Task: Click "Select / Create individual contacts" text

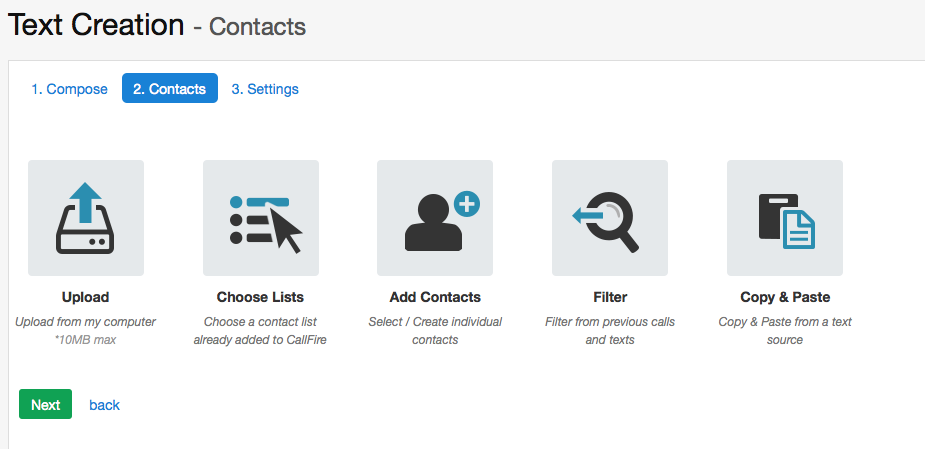Action: point(435,331)
